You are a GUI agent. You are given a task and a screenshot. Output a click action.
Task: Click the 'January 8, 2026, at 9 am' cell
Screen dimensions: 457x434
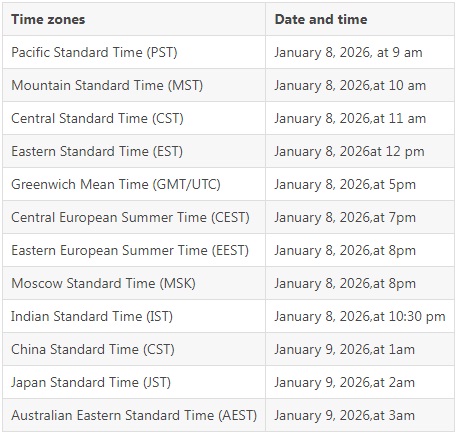click(360, 52)
